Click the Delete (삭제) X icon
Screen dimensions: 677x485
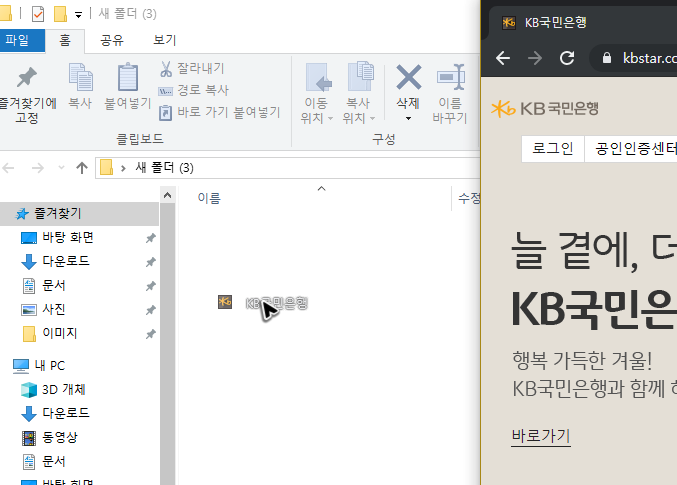click(x=408, y=77)
